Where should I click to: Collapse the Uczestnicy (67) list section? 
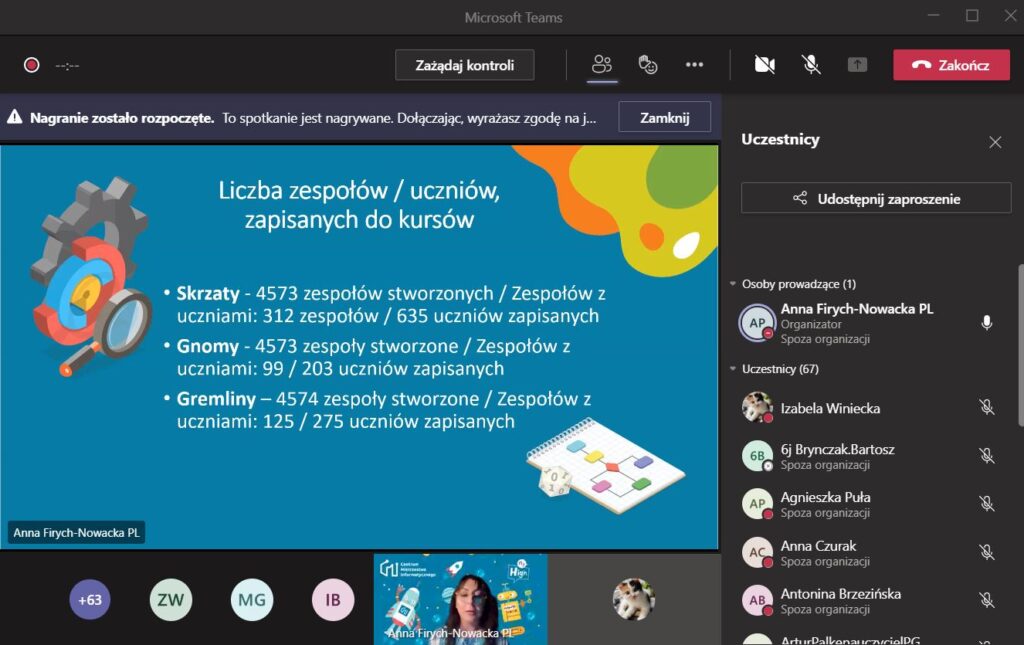[x=733, y=369]
